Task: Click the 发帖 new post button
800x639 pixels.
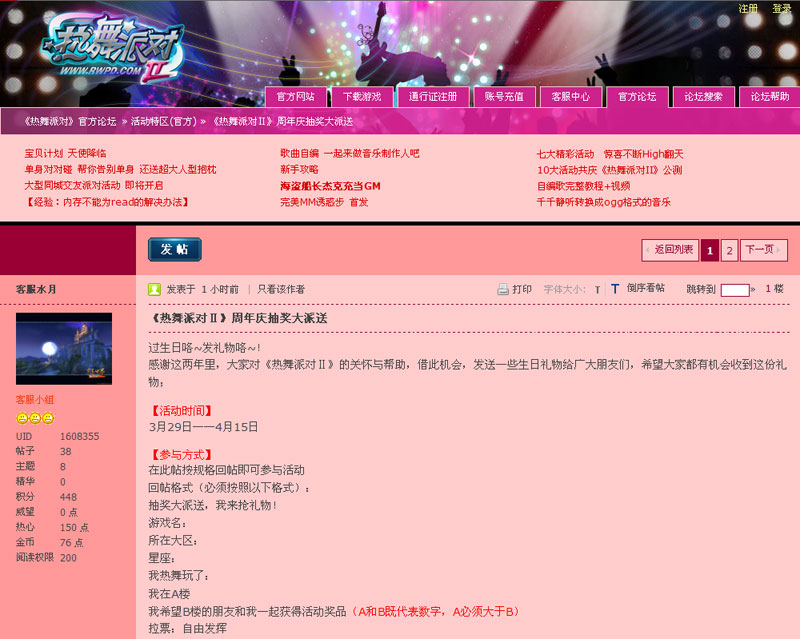Action: click(175, 250)
